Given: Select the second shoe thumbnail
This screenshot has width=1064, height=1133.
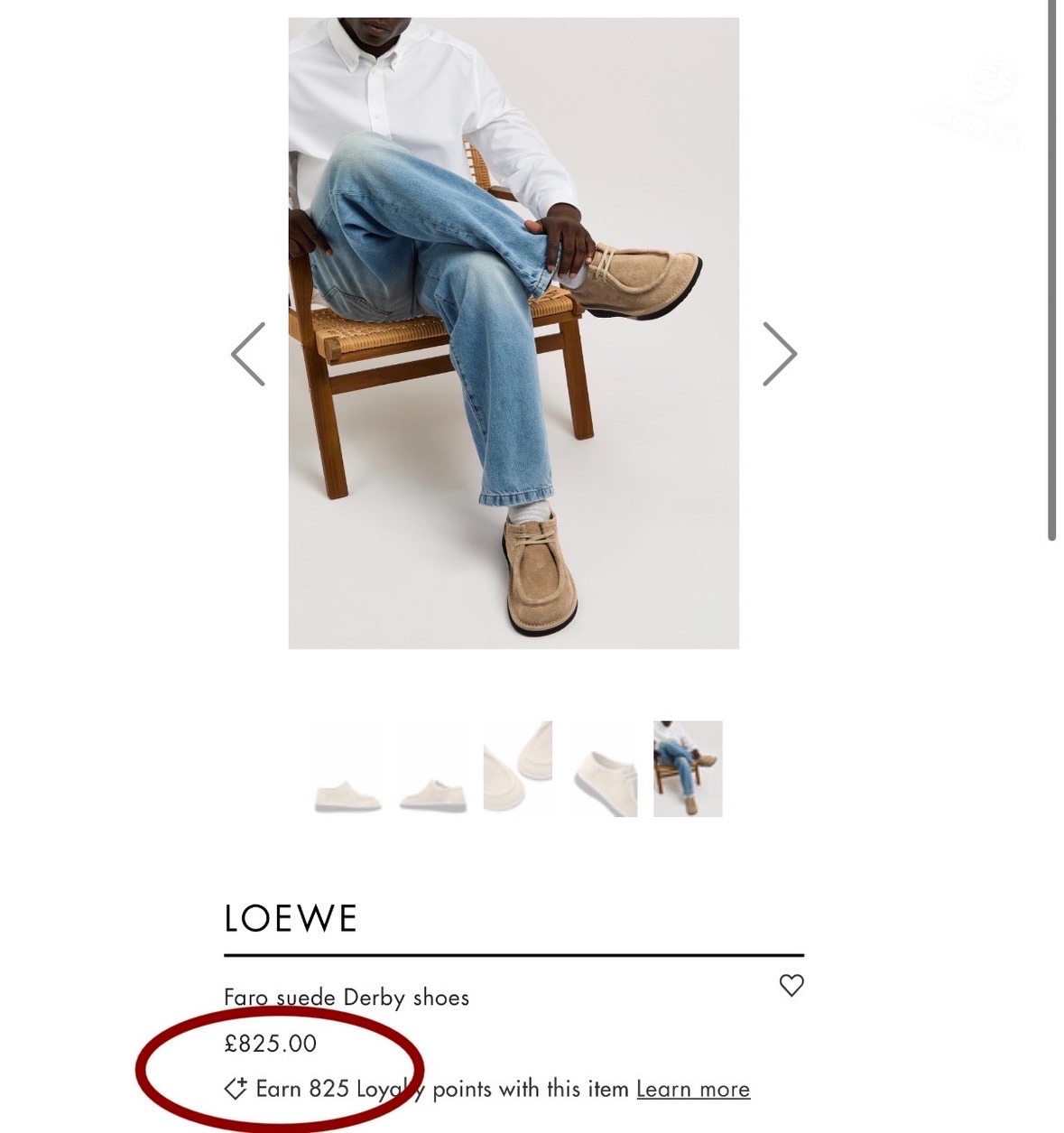Looking at the screenshot, I should [432, 769].
